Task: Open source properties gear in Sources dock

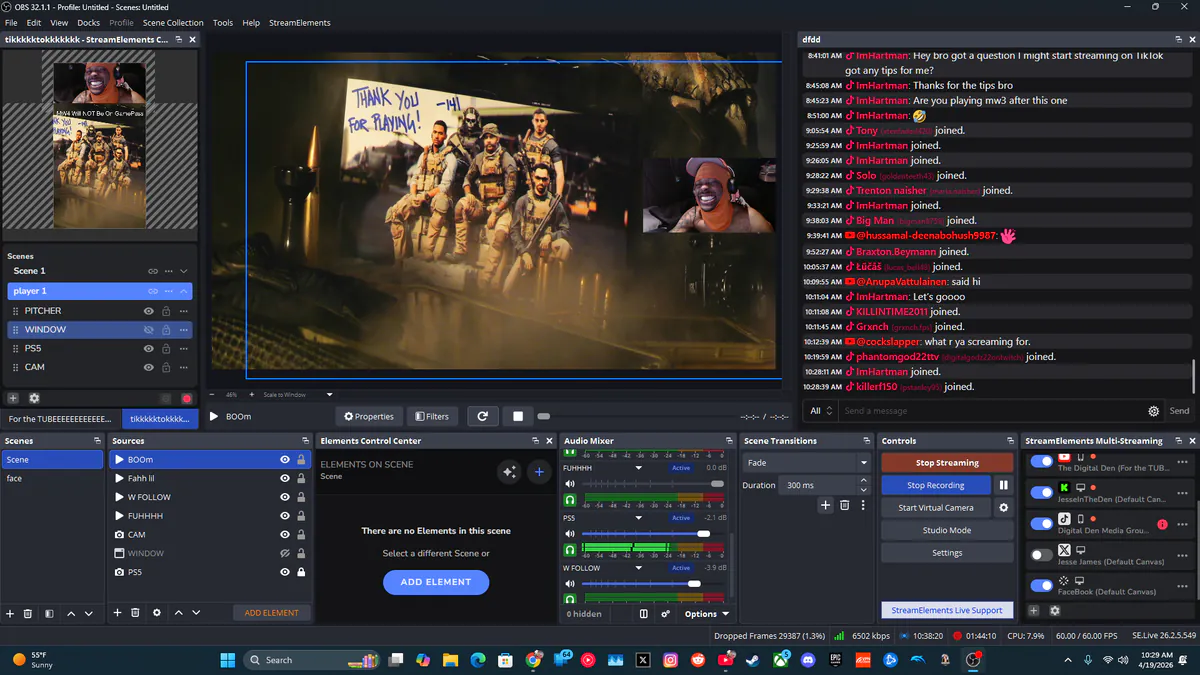Action: [x=156, y=613]
